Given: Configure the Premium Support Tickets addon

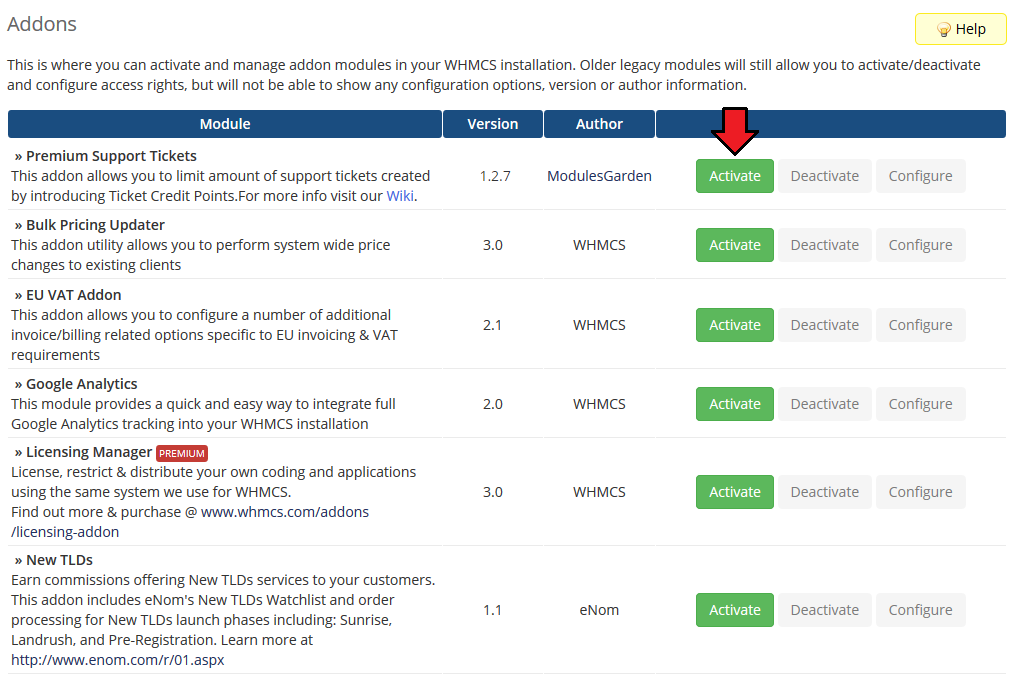Looking at the screenshot, I should coord(920,176).
